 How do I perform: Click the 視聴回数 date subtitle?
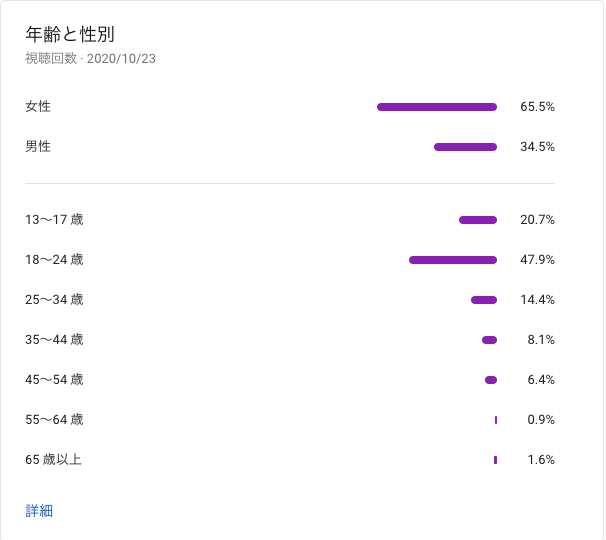pyautogui.click(x=90, y=59)
